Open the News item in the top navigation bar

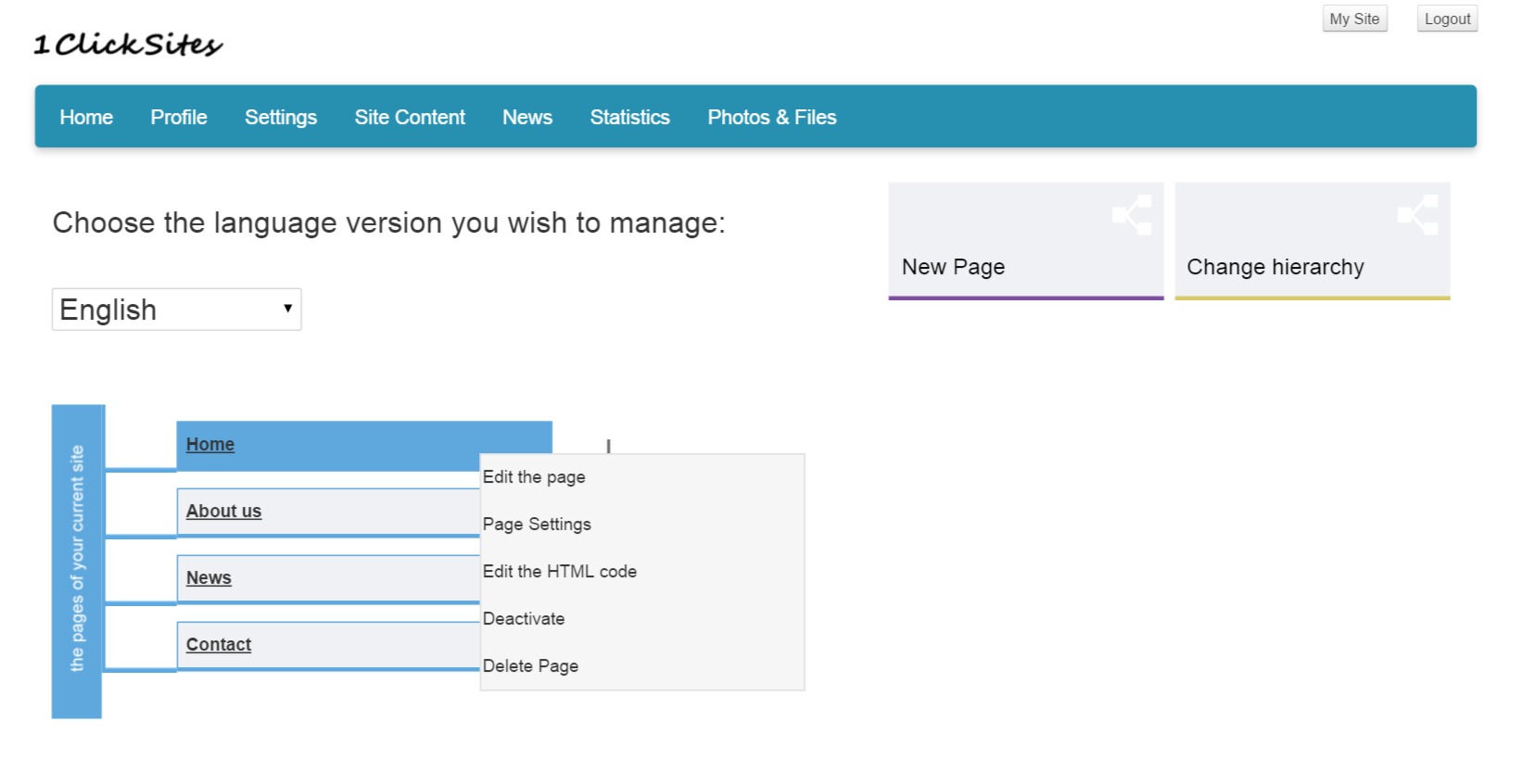click(527, 118)
